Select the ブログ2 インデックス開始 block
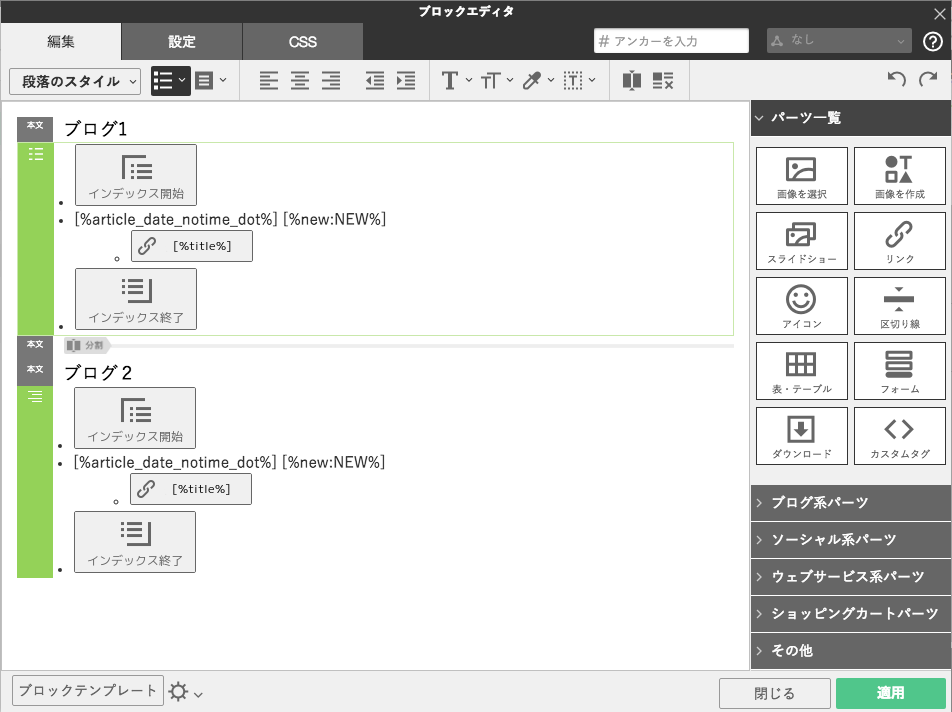 (x=135, y=418)
